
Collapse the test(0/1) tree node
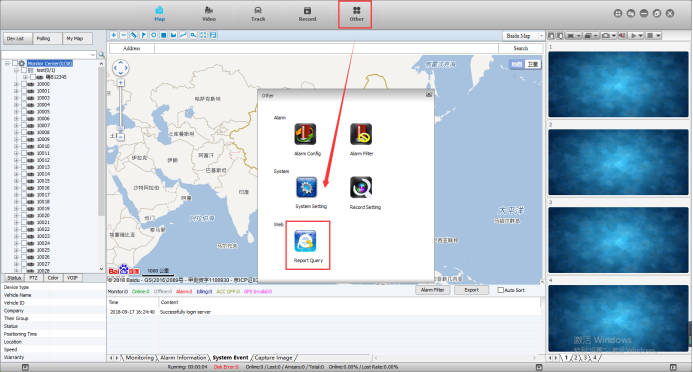16,70
